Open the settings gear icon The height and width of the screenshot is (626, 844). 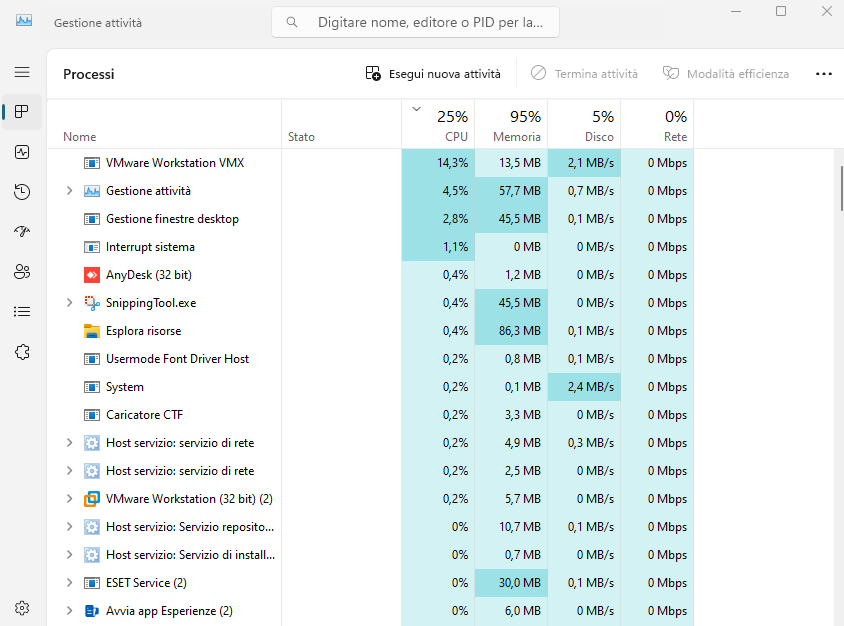pos(22,608)
